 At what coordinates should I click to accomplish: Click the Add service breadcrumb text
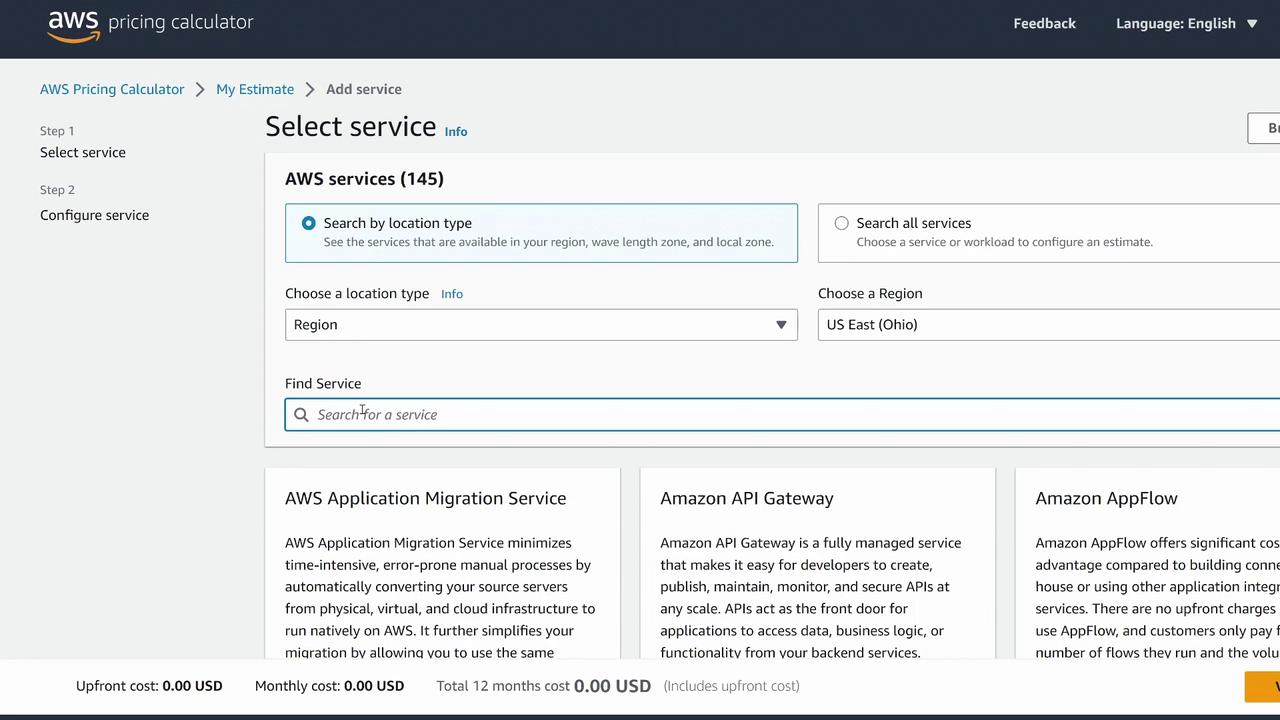click(x=364, y=89)
